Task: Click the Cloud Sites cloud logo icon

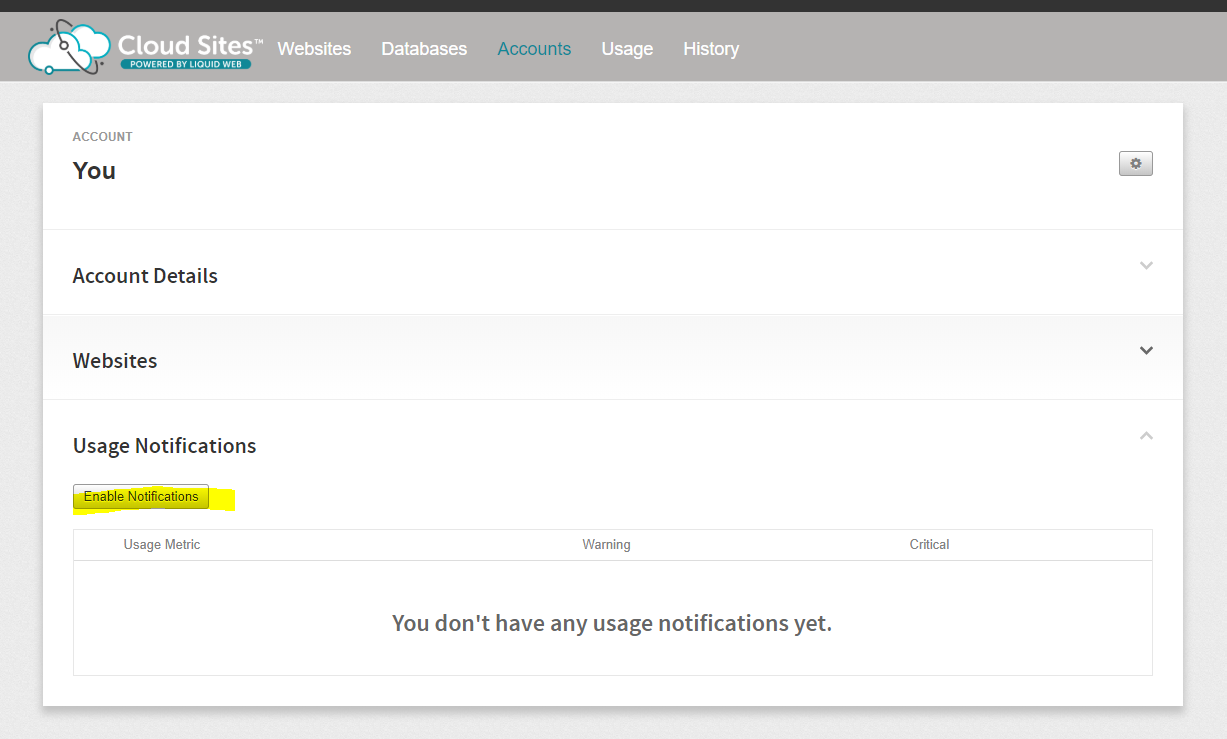Action: 66,48
